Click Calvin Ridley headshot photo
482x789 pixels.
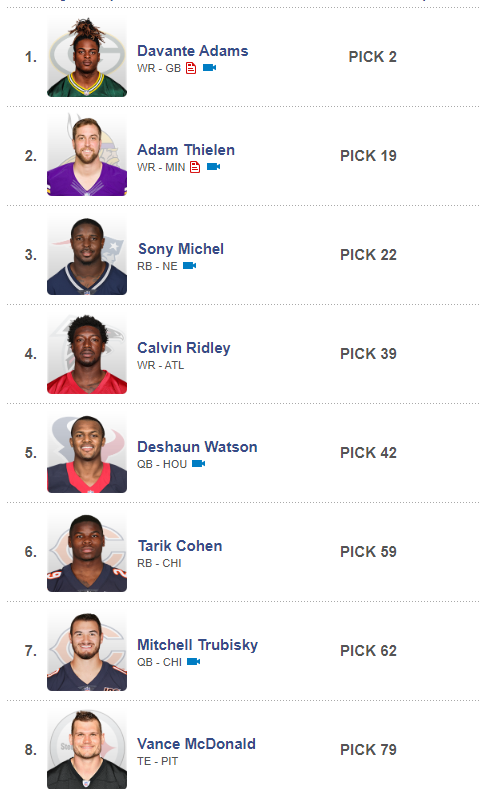(87, 354)
